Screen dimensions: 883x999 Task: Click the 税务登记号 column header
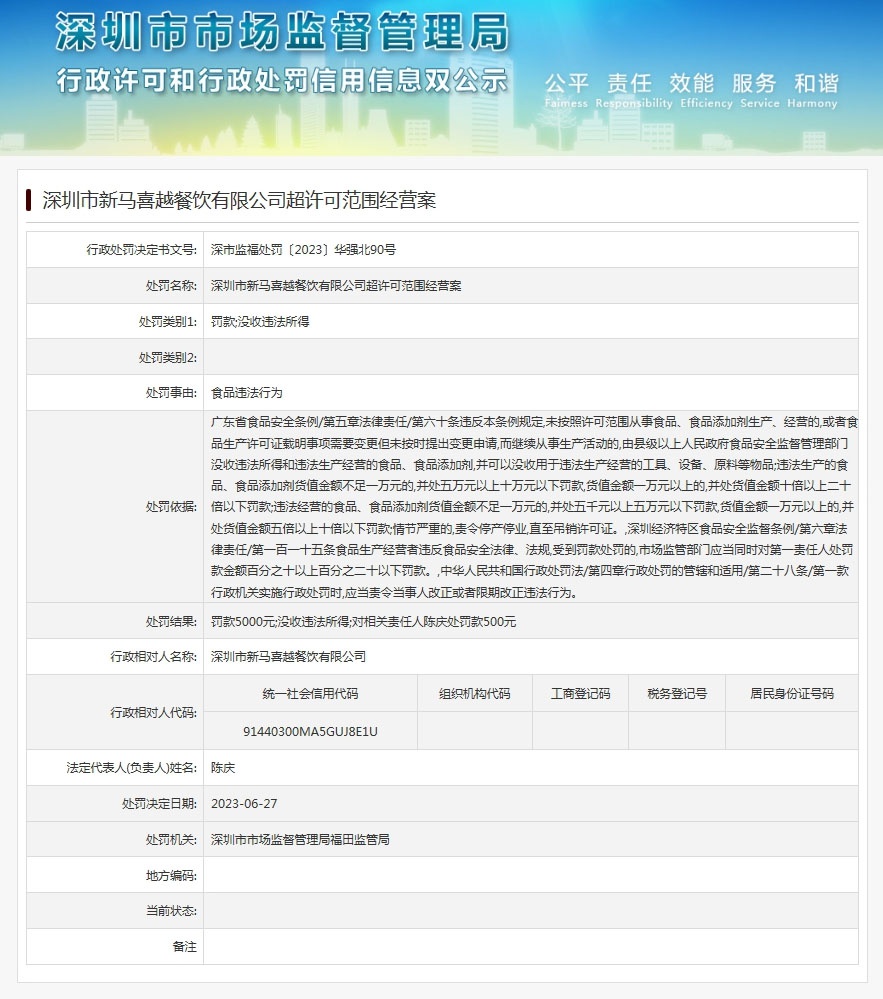[x=677, y=693]
